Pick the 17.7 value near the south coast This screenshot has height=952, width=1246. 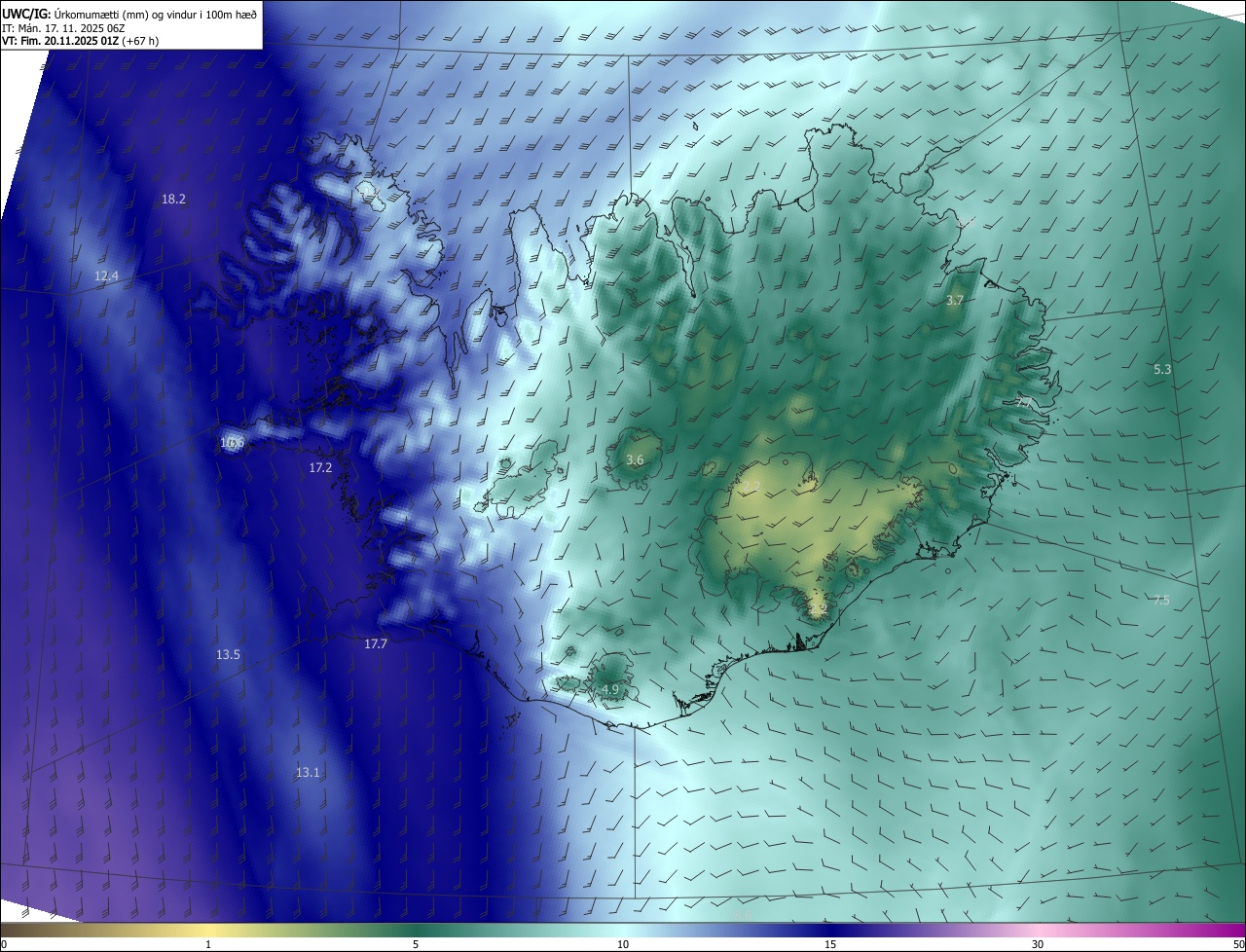[x=376, y=644]
